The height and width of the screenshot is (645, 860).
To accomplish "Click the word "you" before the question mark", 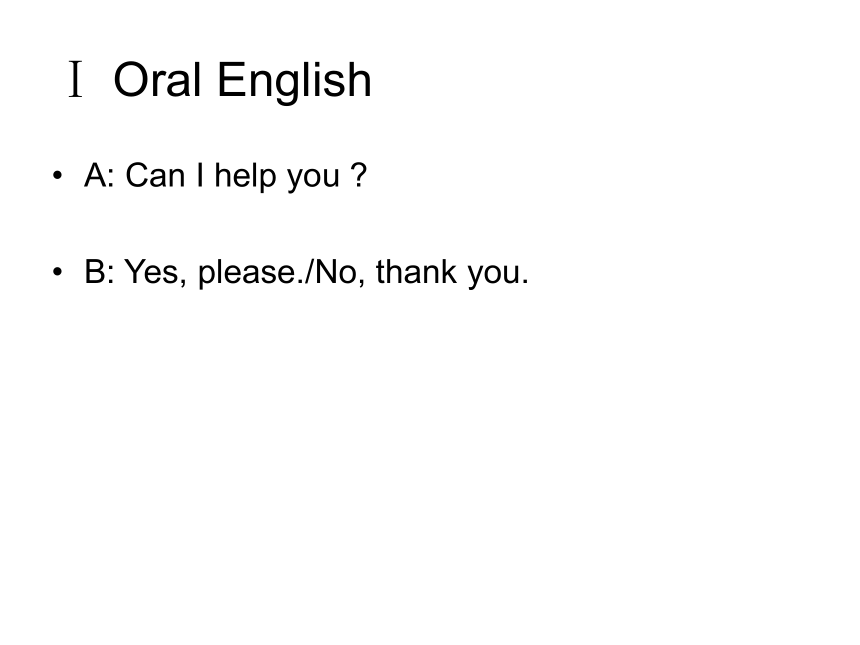I will 313,179.
